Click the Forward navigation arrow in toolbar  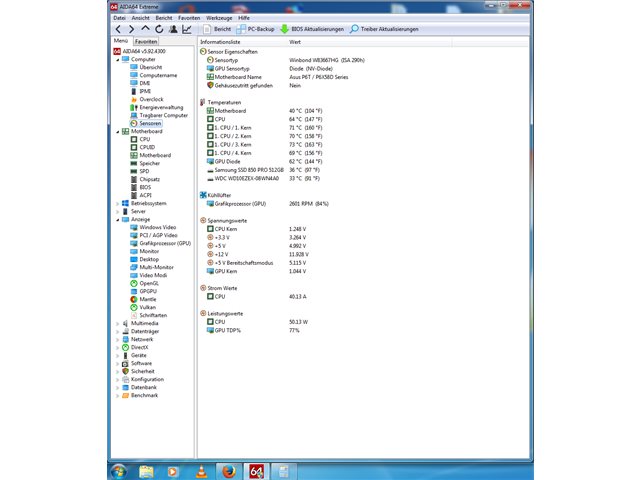click(x=131, y=29)
